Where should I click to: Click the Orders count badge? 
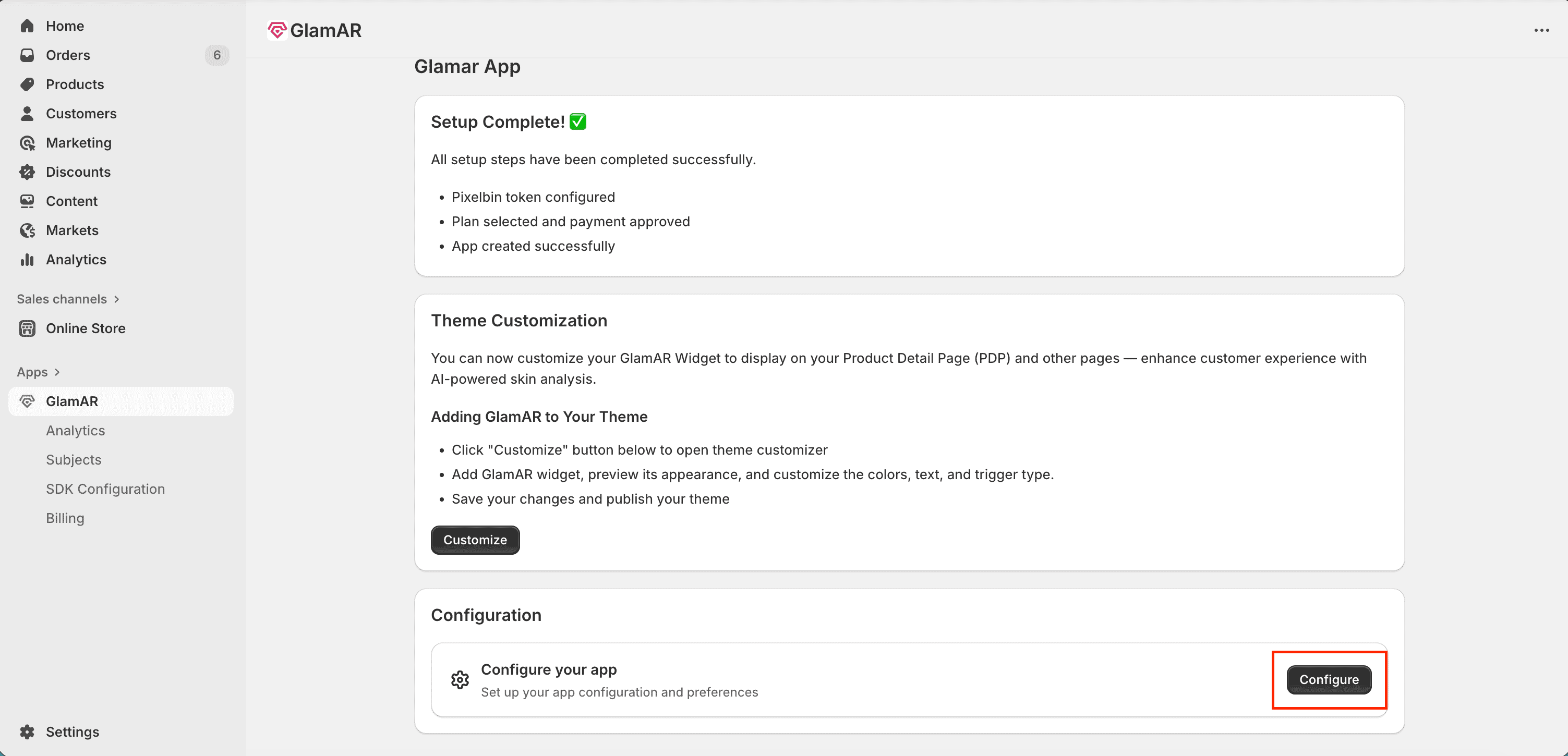click(216, 55)
